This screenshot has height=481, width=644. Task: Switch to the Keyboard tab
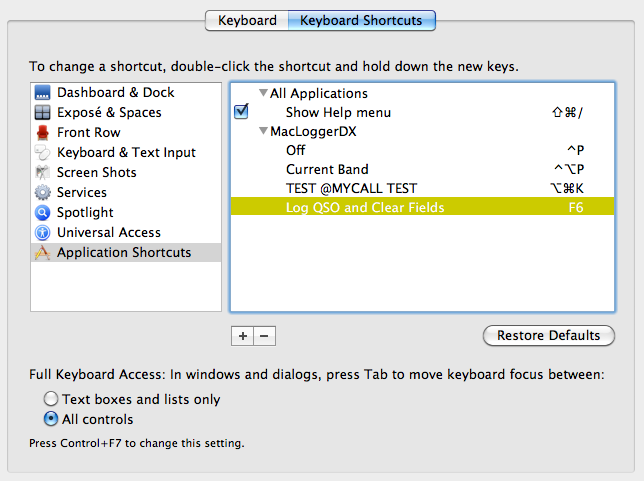[x=246, y=20]
